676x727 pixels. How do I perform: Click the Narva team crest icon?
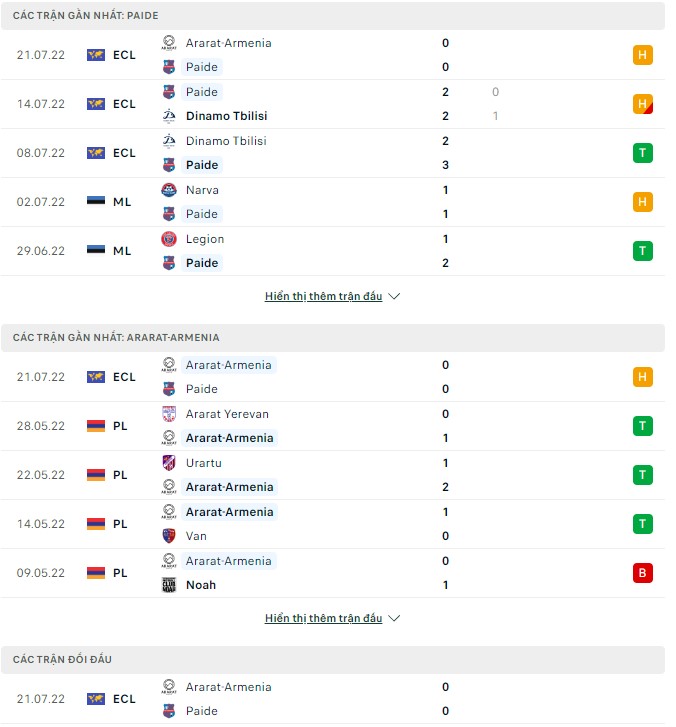(x=169, y=190)
